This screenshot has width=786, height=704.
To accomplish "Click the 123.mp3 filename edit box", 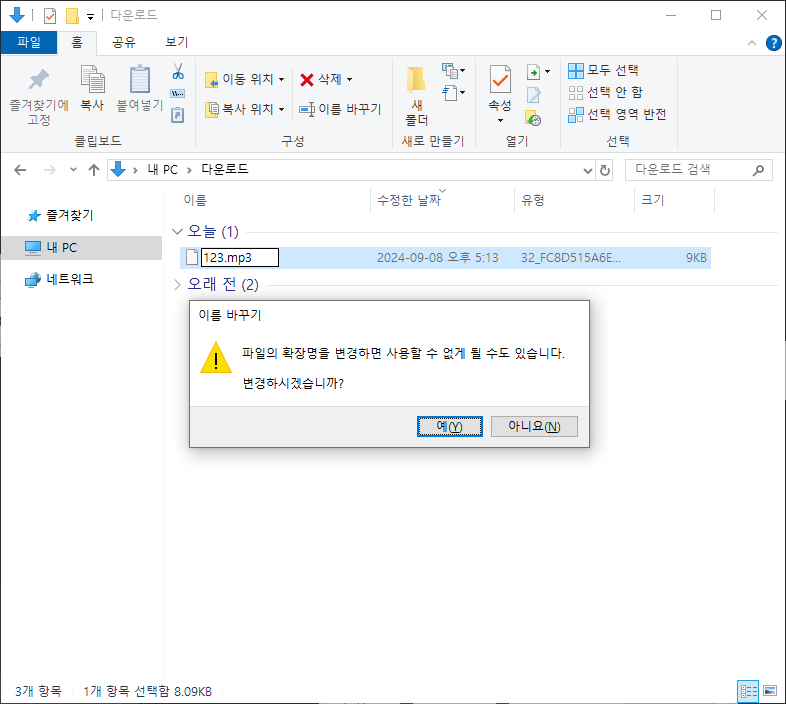I will tap(240, 258).
